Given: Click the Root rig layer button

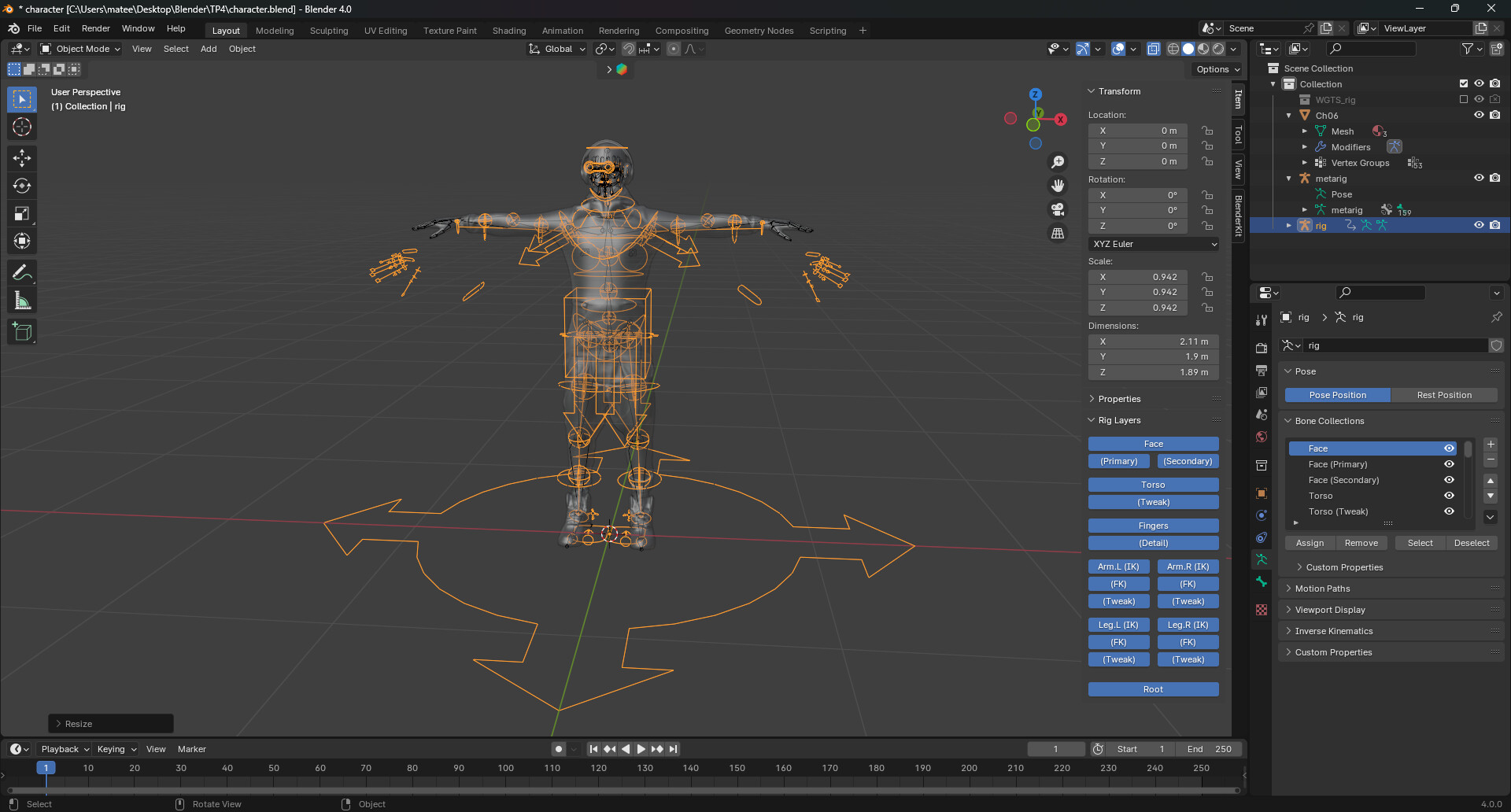Looking at the screenshot, I should click(x=1153, y=689).
